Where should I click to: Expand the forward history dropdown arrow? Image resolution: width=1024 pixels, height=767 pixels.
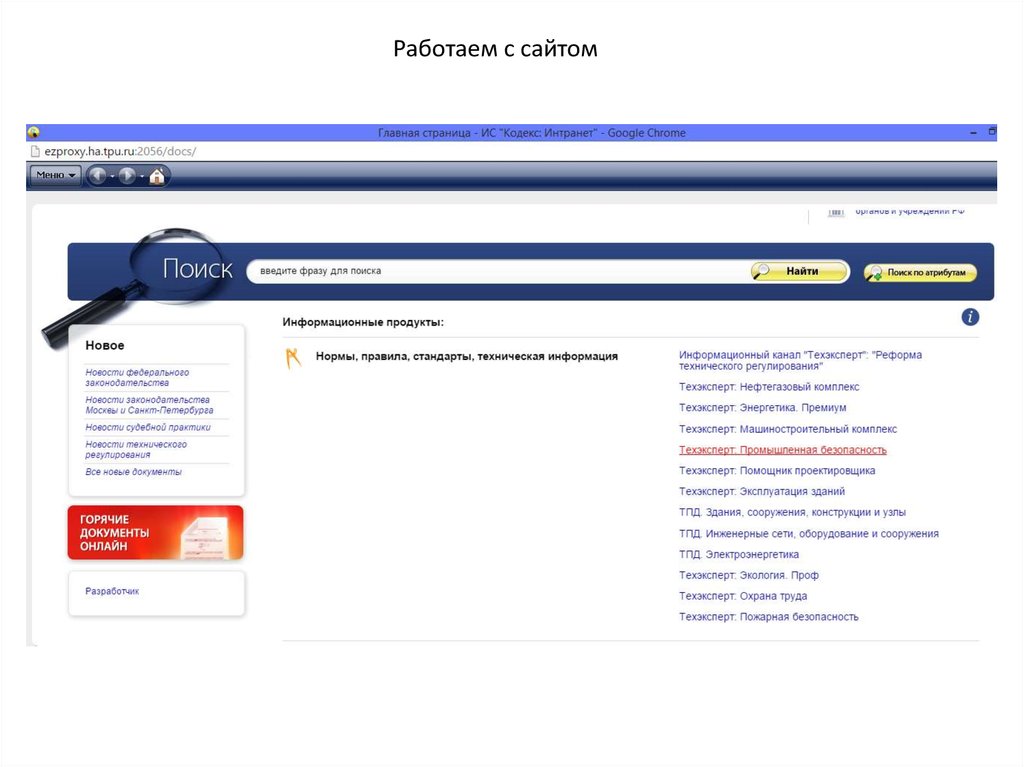[x=142, y=177]
